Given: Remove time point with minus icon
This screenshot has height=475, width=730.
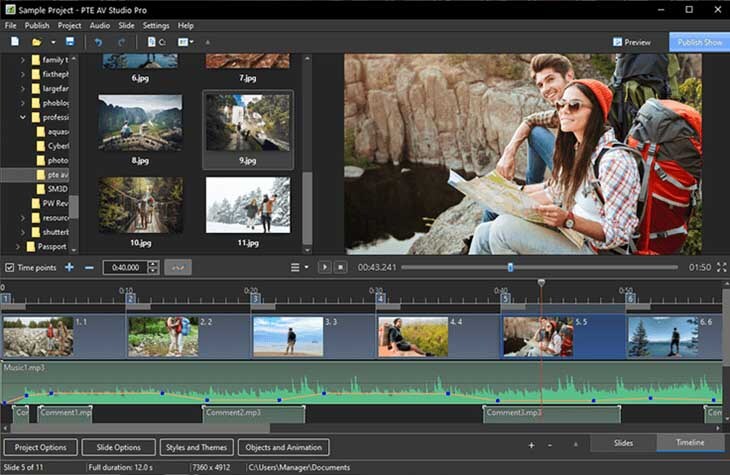Looking at the screenshot, I should pyautogui.click(x=89, y=267).
